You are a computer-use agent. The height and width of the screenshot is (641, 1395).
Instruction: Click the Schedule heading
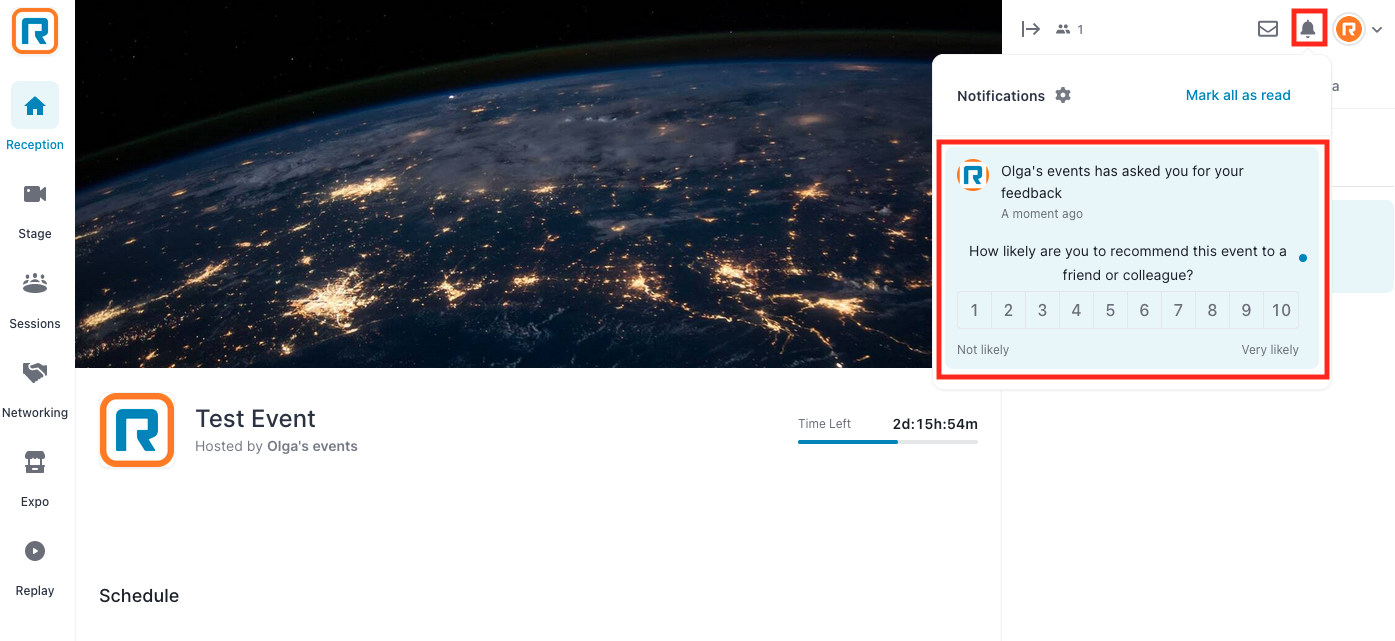[x=139, y=596]
